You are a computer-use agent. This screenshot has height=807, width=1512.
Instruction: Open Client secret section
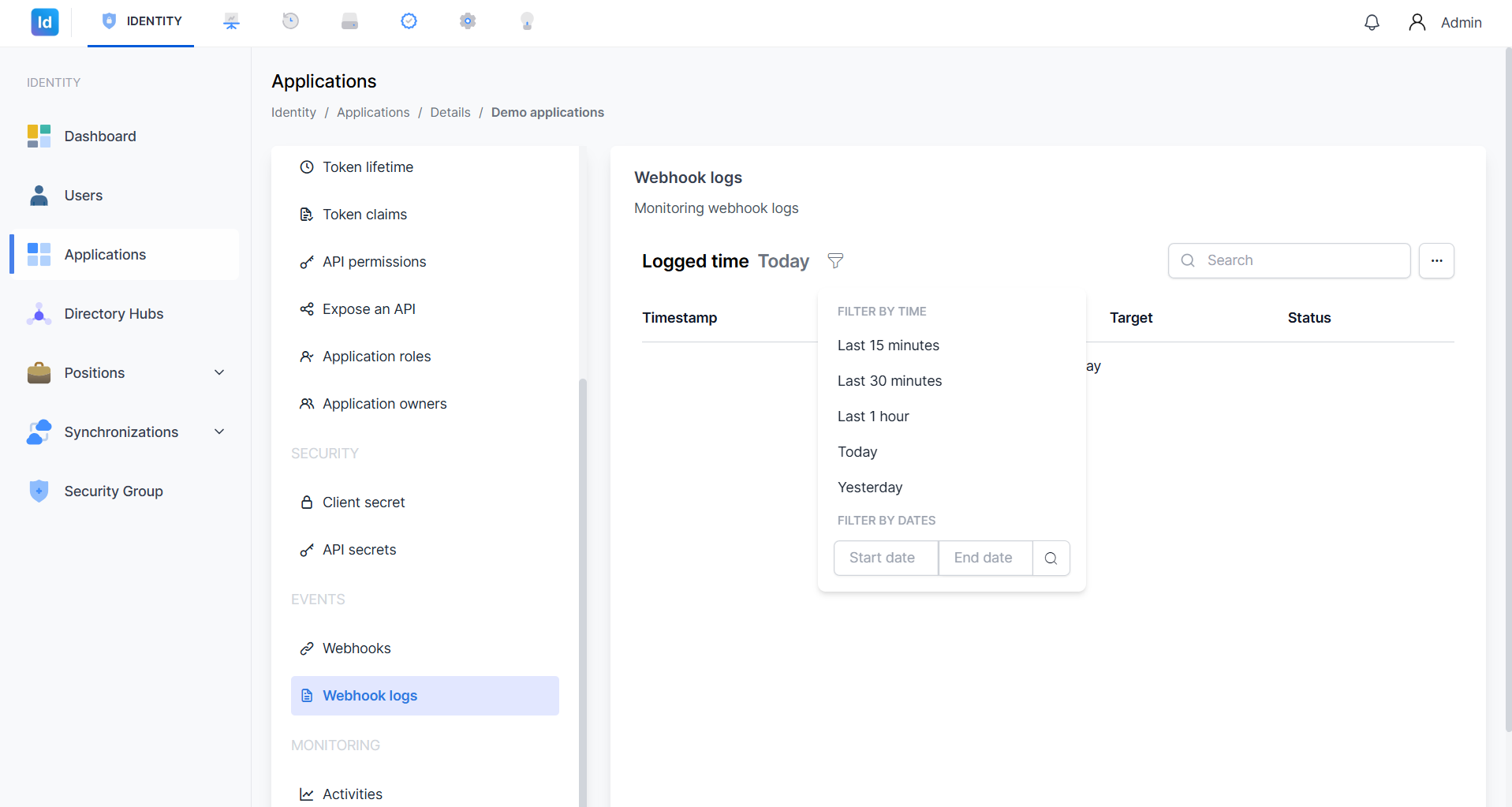click(x=424, y=503)
